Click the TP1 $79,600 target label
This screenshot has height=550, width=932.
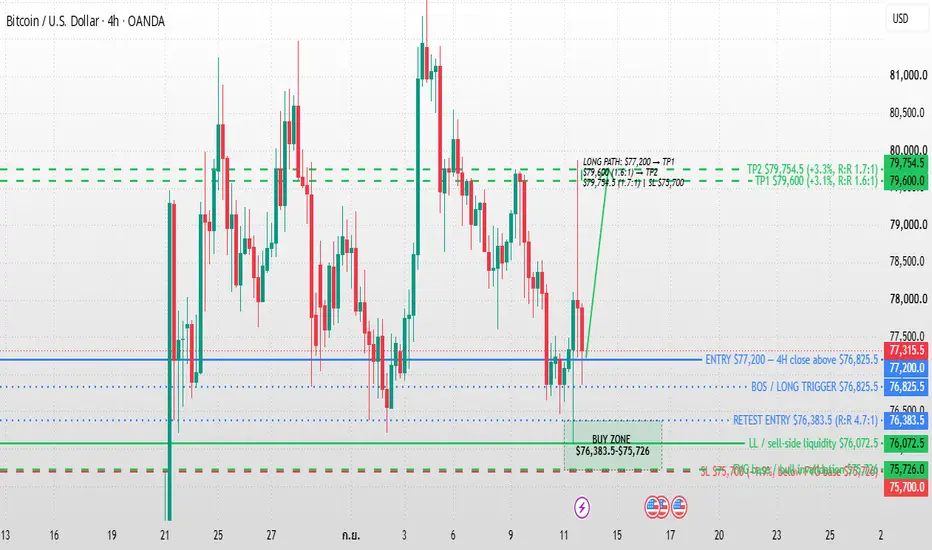click(x=816, y=181)
